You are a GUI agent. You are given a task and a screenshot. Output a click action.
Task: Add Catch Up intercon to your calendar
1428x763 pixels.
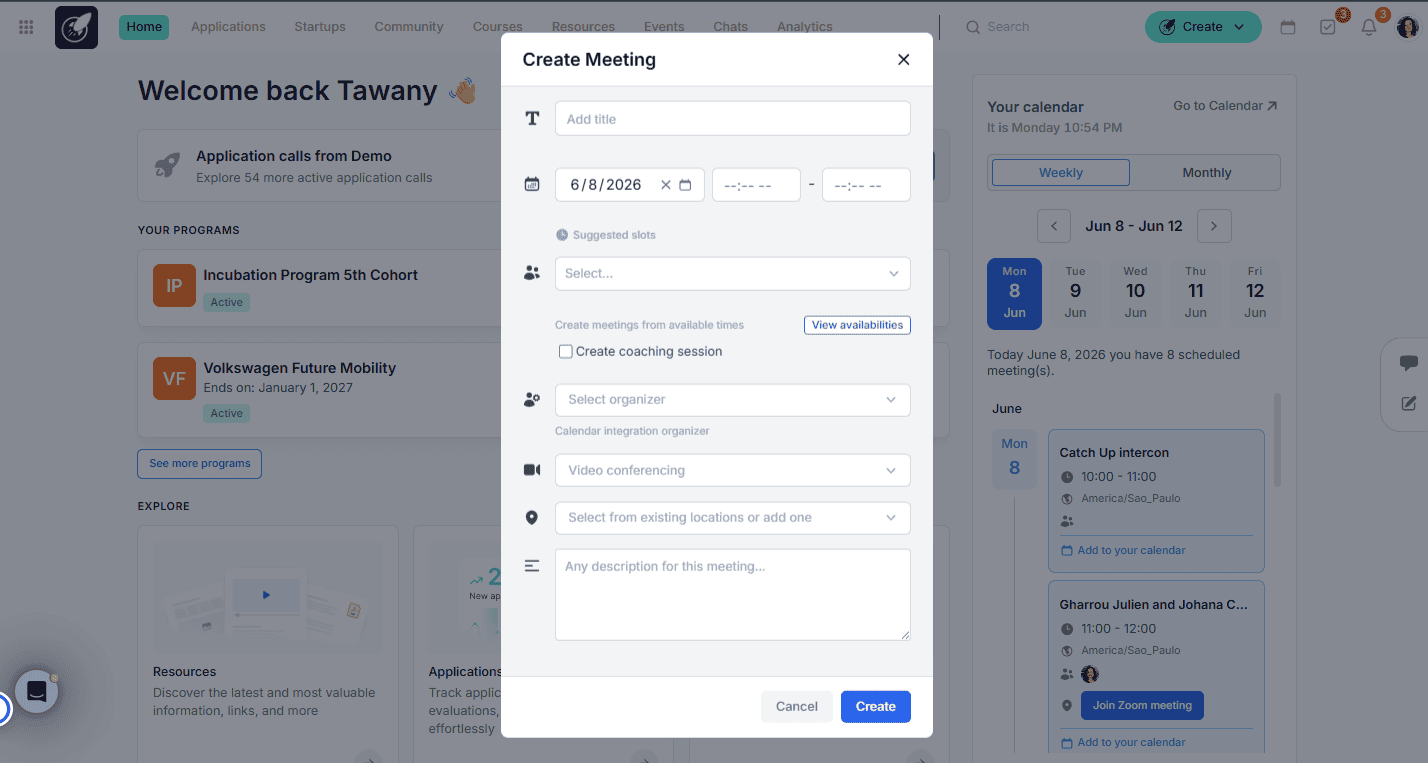click(x=1122, y=550)
